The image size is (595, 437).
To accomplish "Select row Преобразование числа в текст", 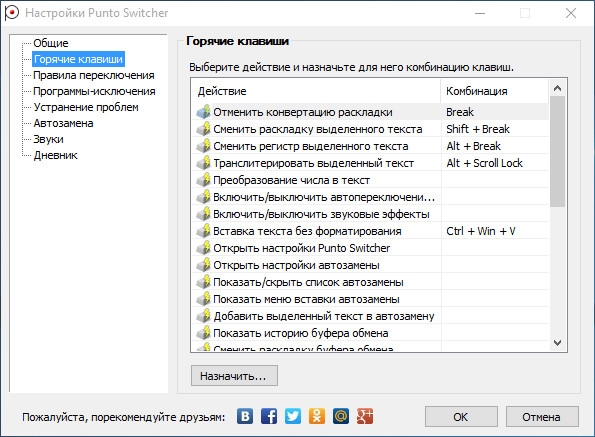I will click(x=370, y=180).
